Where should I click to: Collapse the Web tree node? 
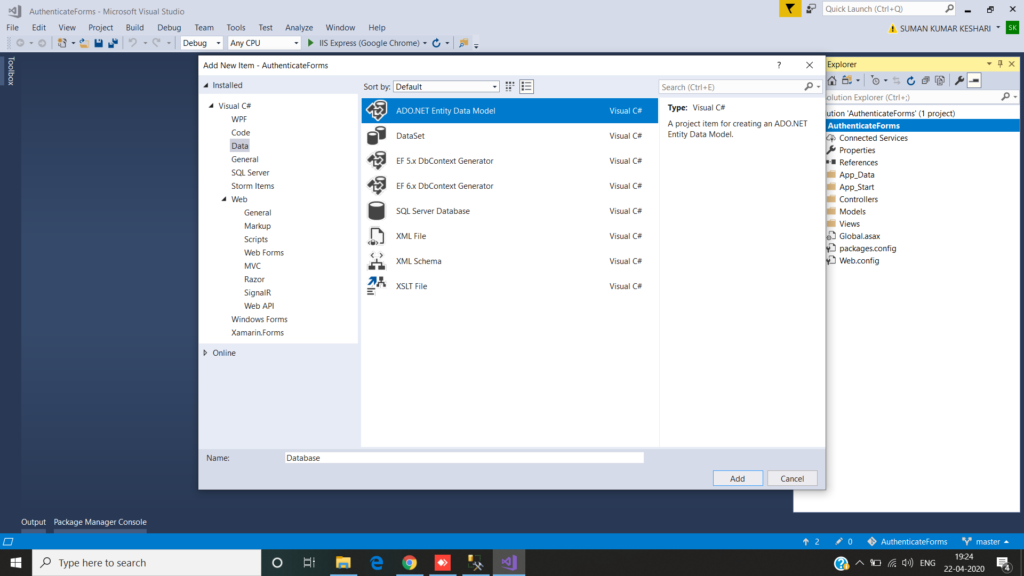224,199
